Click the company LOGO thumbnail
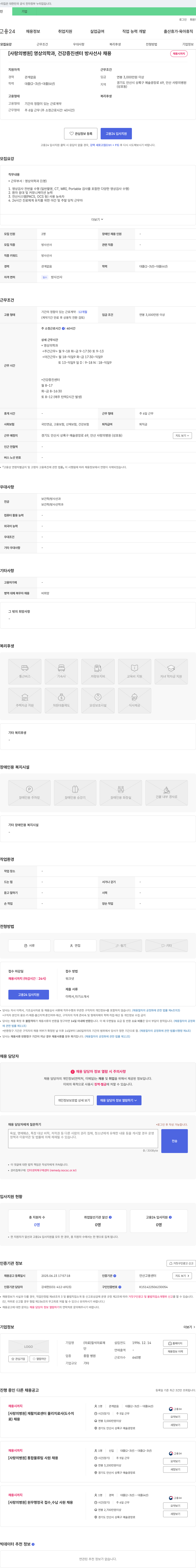 pyautogui.click(x=29, y=1346)
